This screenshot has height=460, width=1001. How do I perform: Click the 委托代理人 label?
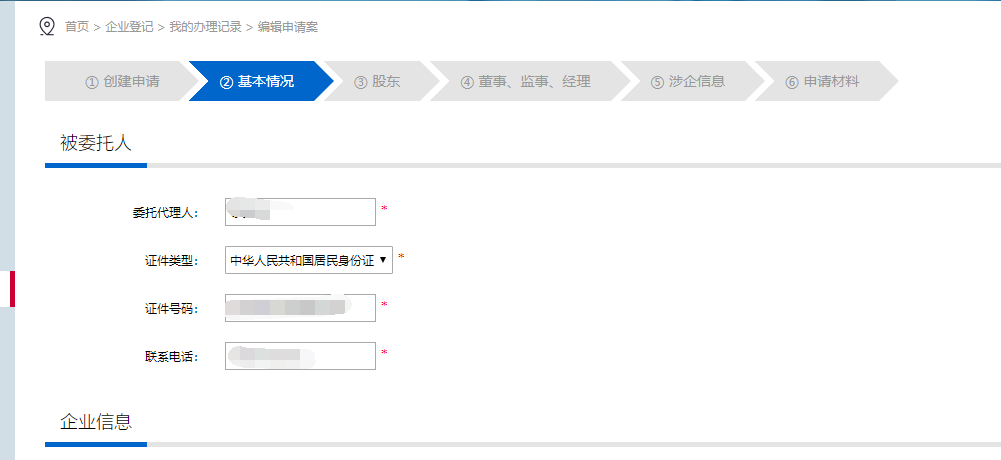(165, 213)
